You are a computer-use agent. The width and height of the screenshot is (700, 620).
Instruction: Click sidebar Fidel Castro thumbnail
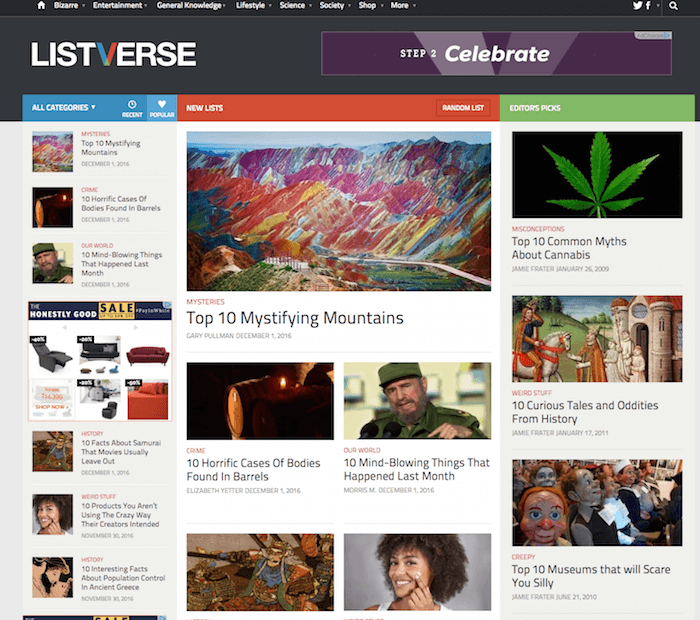coord(53,263)
